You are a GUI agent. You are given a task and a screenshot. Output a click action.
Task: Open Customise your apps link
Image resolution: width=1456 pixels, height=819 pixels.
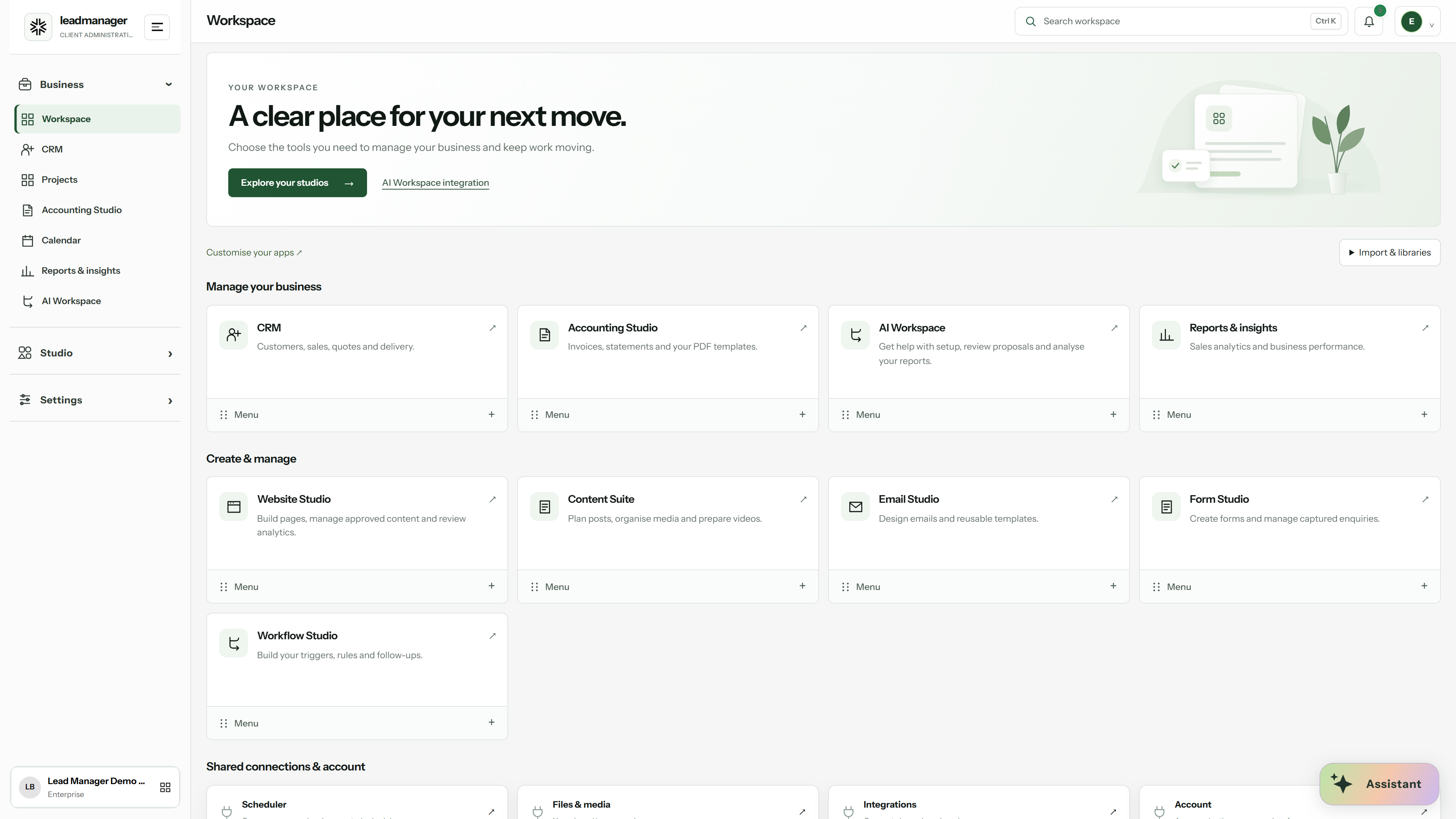point(254,253)
